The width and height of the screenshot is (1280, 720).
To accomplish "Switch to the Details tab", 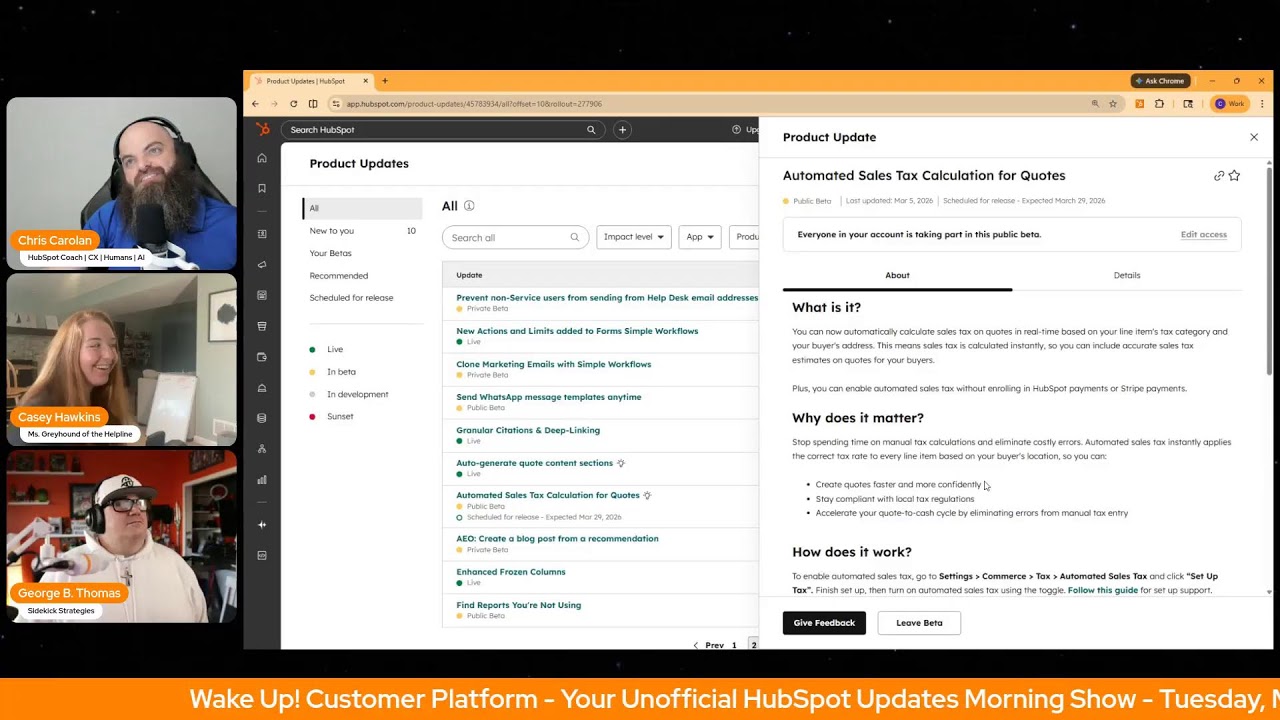I will click(1127, 275).
